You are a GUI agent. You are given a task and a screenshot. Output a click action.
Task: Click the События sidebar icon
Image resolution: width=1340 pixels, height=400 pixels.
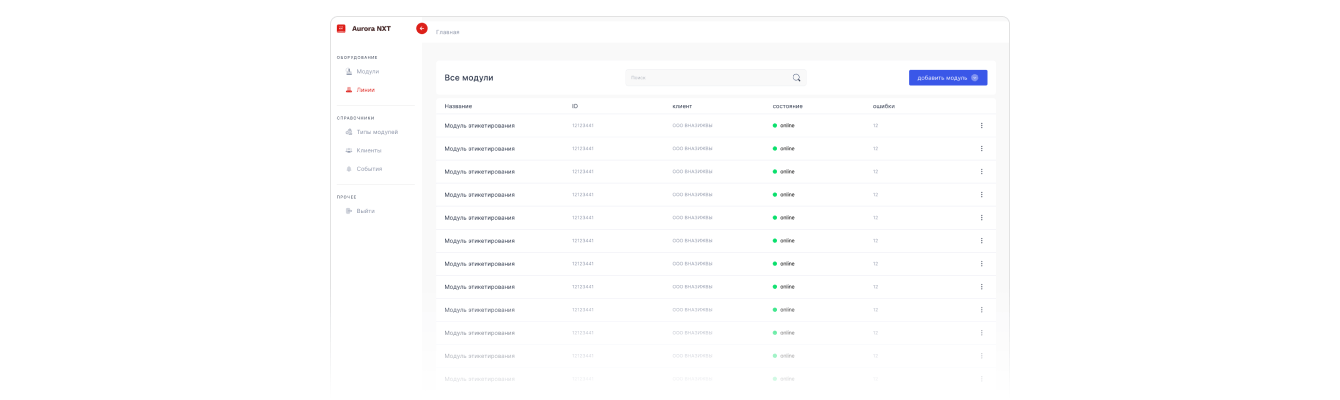(x=349, y=169)
